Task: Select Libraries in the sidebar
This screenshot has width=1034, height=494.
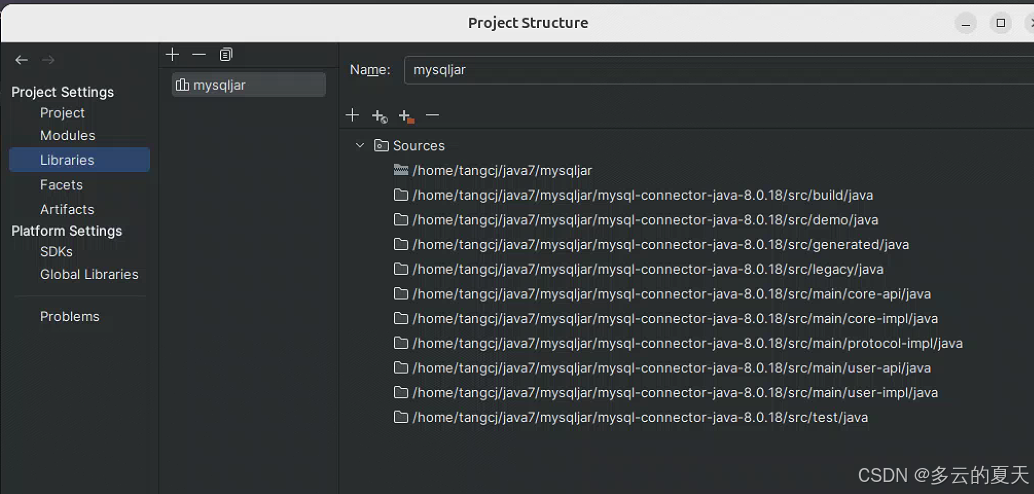Action: pos(80,160)
